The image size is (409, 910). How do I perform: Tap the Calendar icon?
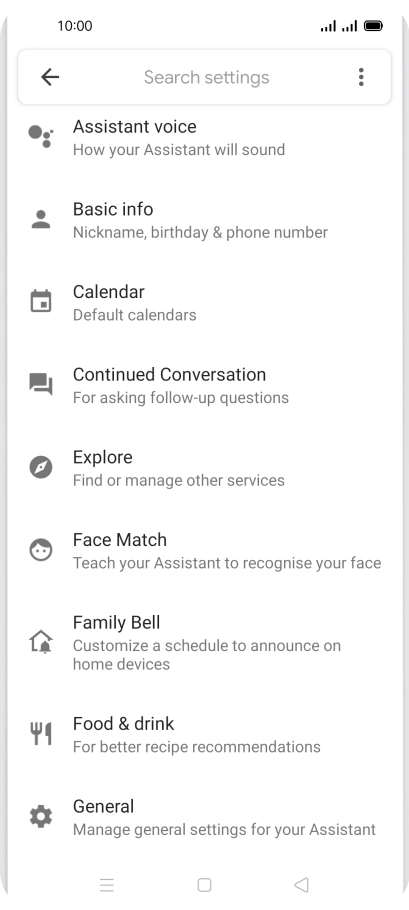(41, 302)
